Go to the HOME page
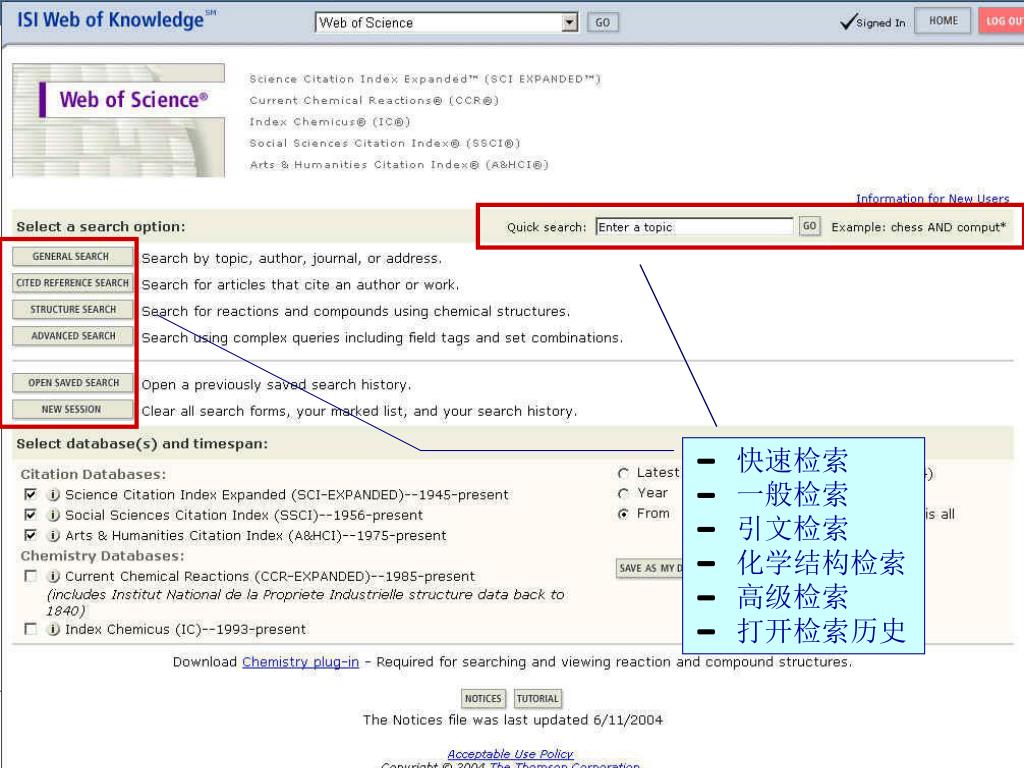1024x768 pixels. click(942, 22)
